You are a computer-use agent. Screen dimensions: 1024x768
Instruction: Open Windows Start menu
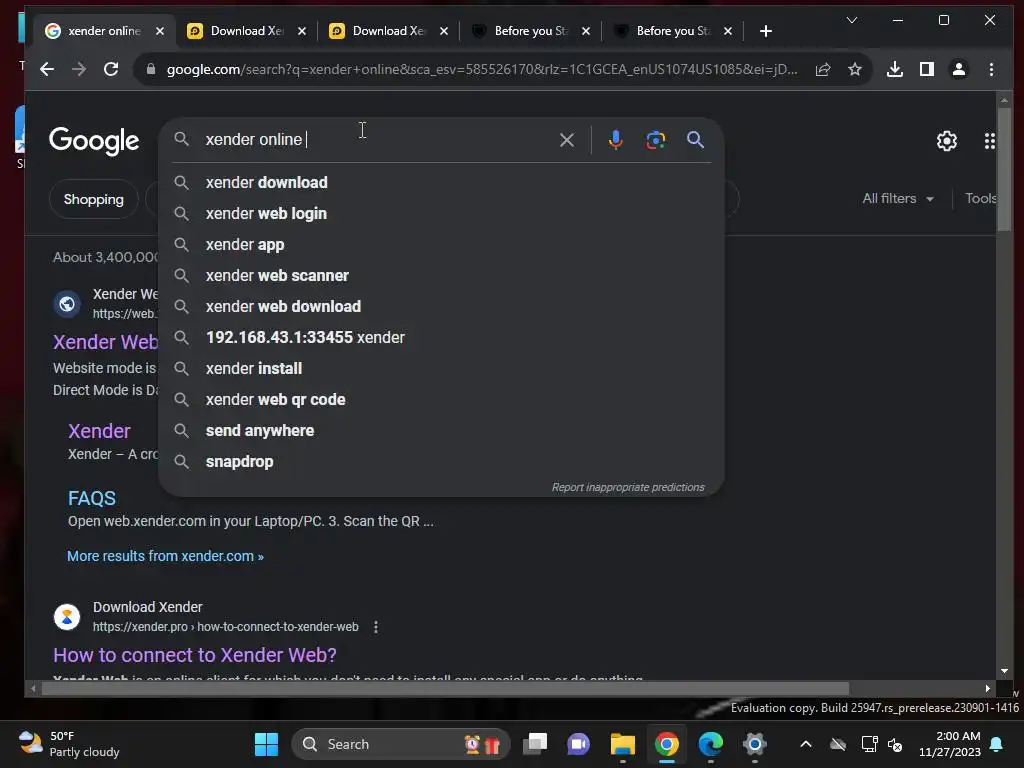coord(266,744)
